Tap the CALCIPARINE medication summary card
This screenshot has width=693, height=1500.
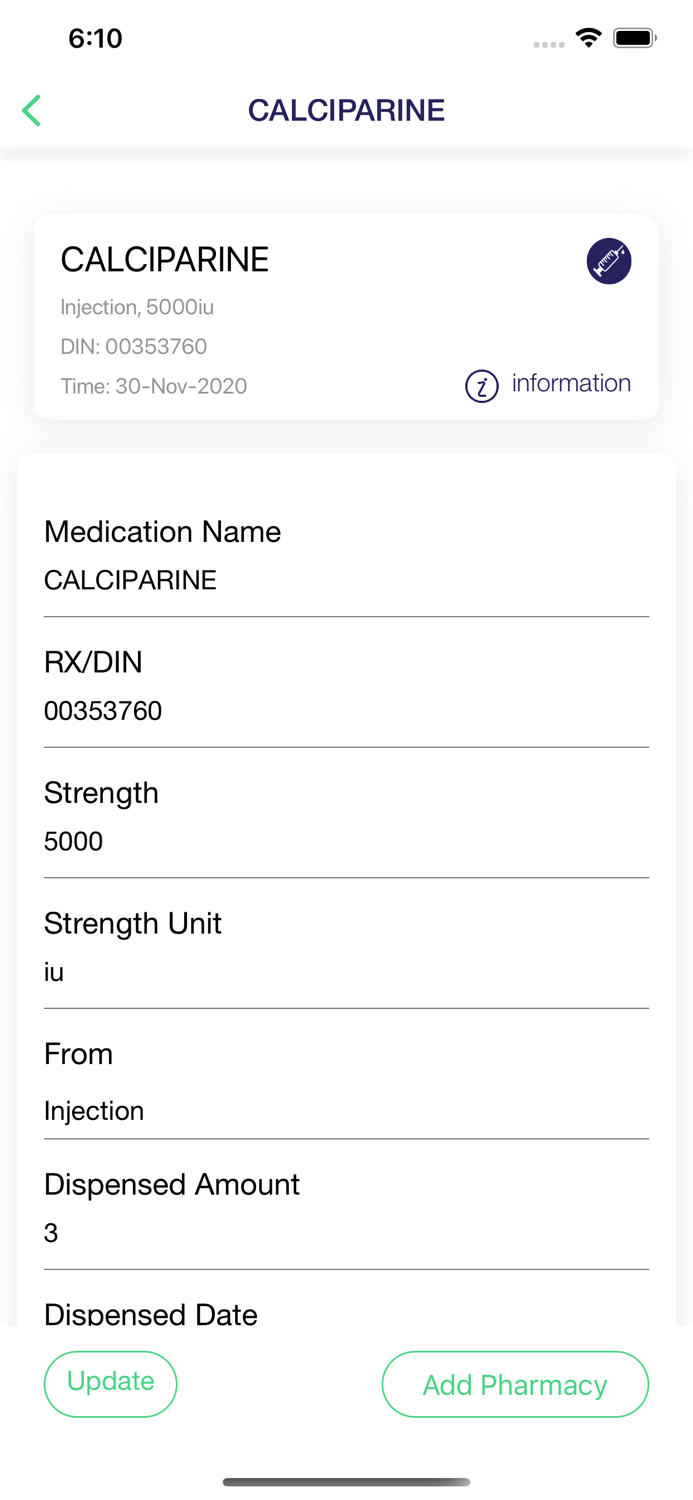346,317
